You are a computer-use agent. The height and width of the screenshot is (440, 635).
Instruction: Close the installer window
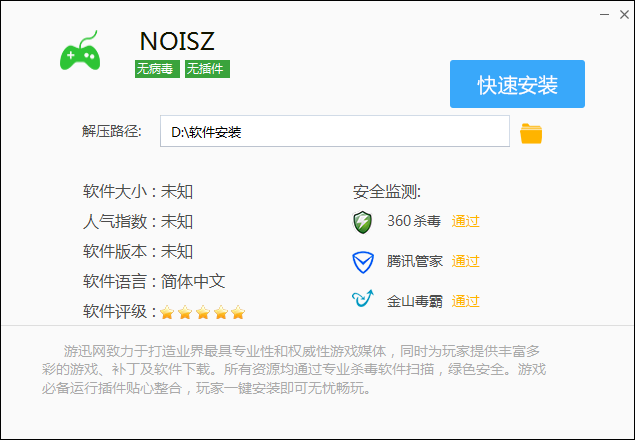624,15
